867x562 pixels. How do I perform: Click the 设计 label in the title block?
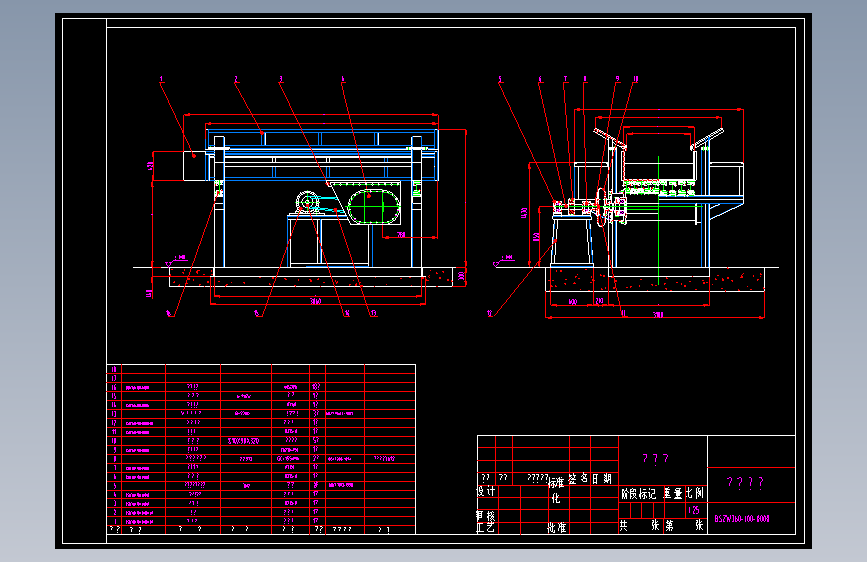coord(486,491)
